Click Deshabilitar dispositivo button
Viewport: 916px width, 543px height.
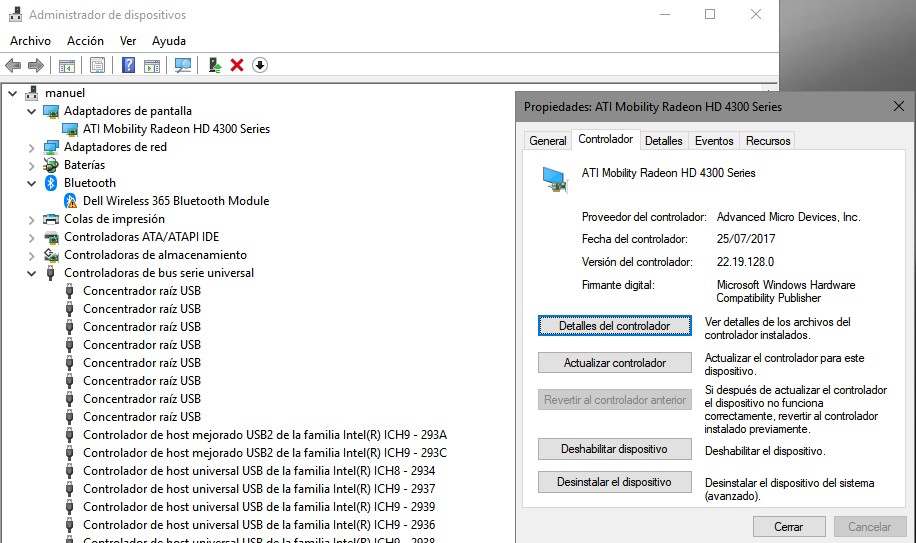[x=615, y=449]
